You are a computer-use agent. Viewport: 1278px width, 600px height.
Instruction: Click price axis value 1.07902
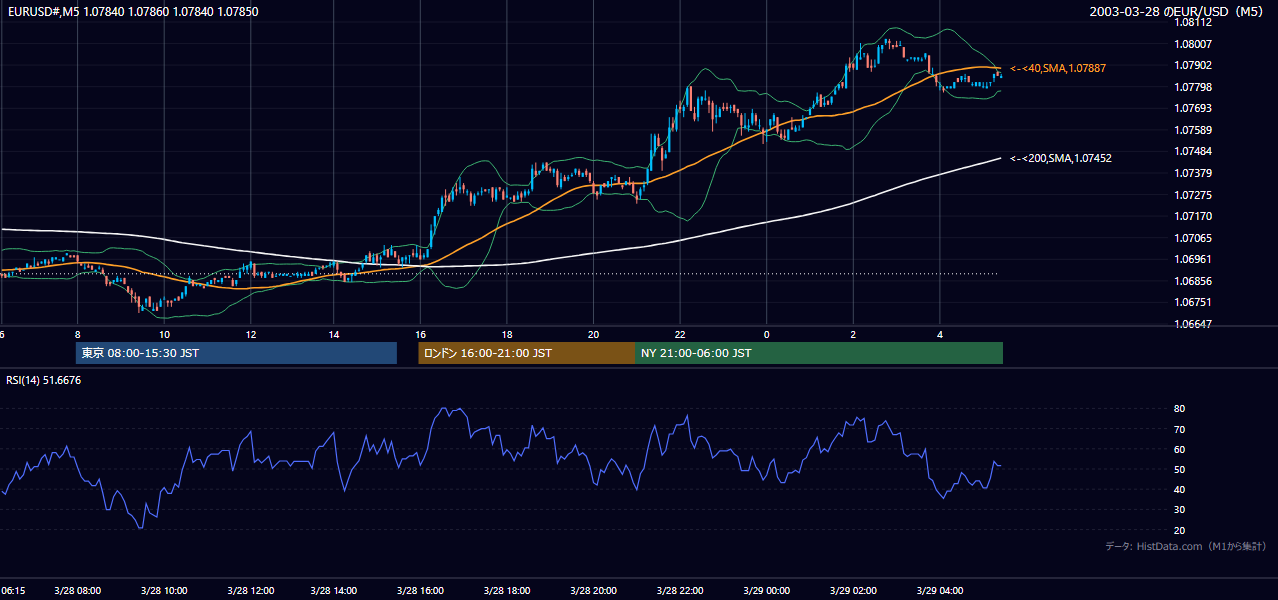tap(1193, 65)
